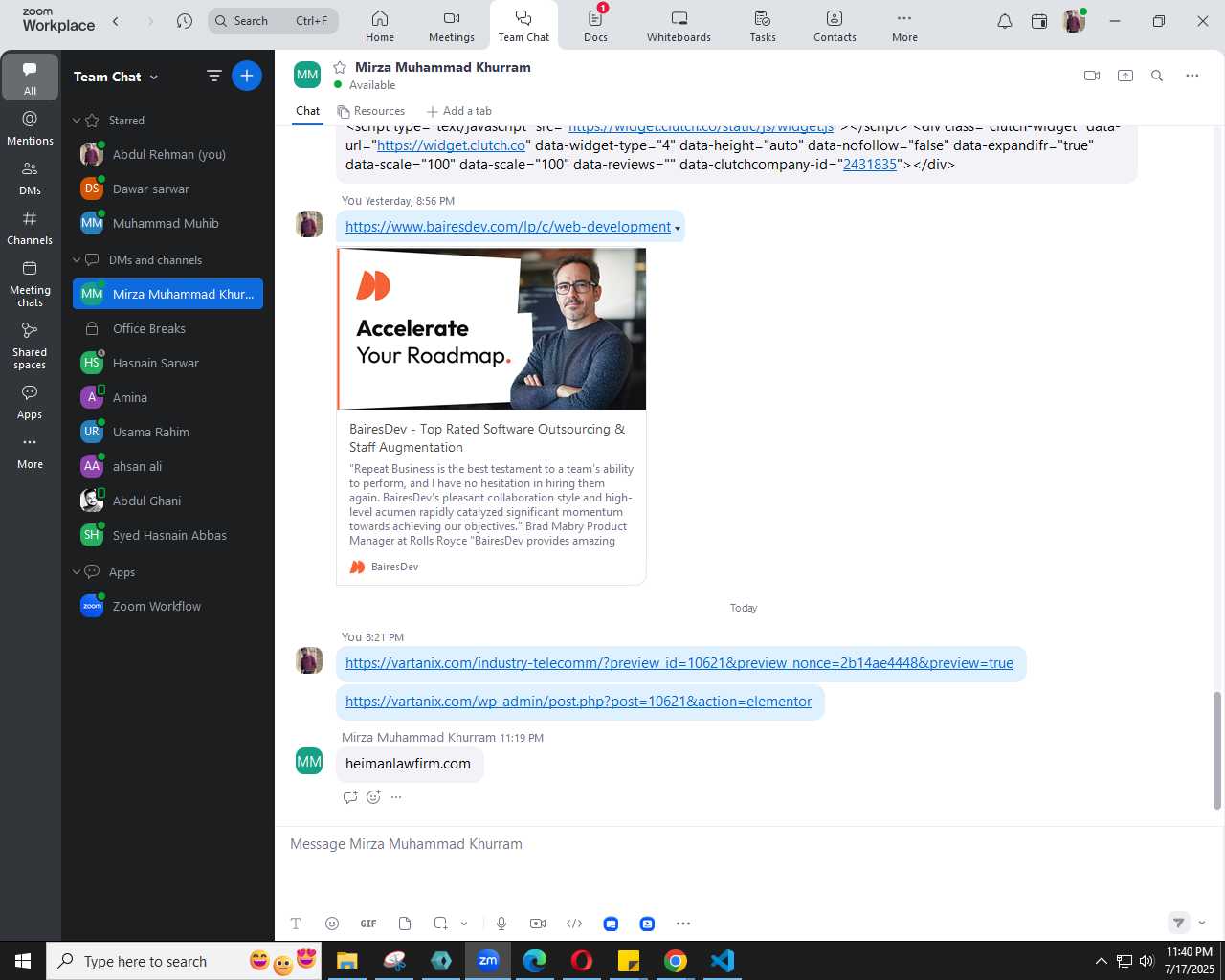Viewport: 1225px width, 980px height.
Task: Open the history clock icon
Action: pyautogui.click(x=185, y=21)
